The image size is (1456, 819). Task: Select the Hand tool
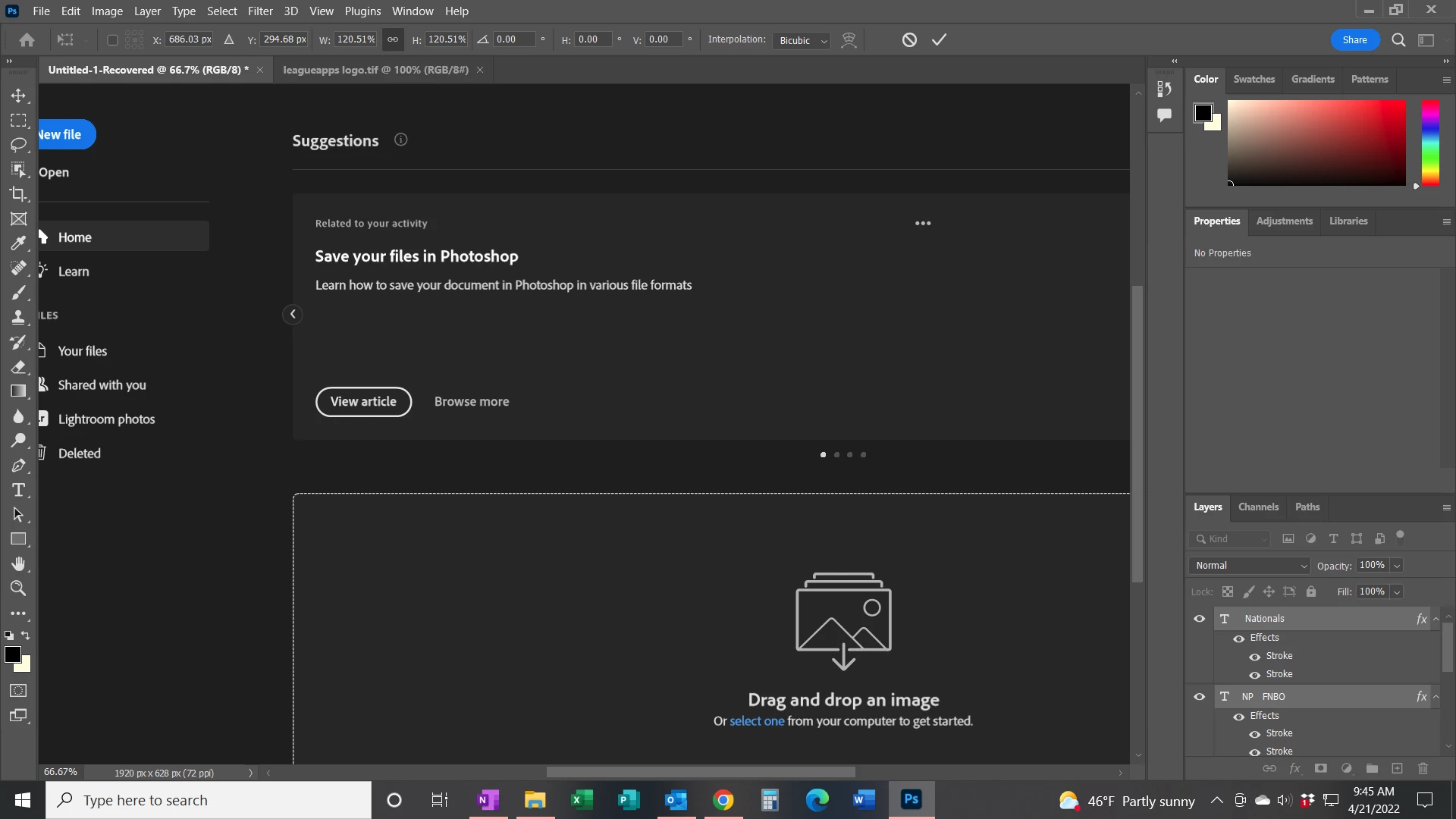18,563
